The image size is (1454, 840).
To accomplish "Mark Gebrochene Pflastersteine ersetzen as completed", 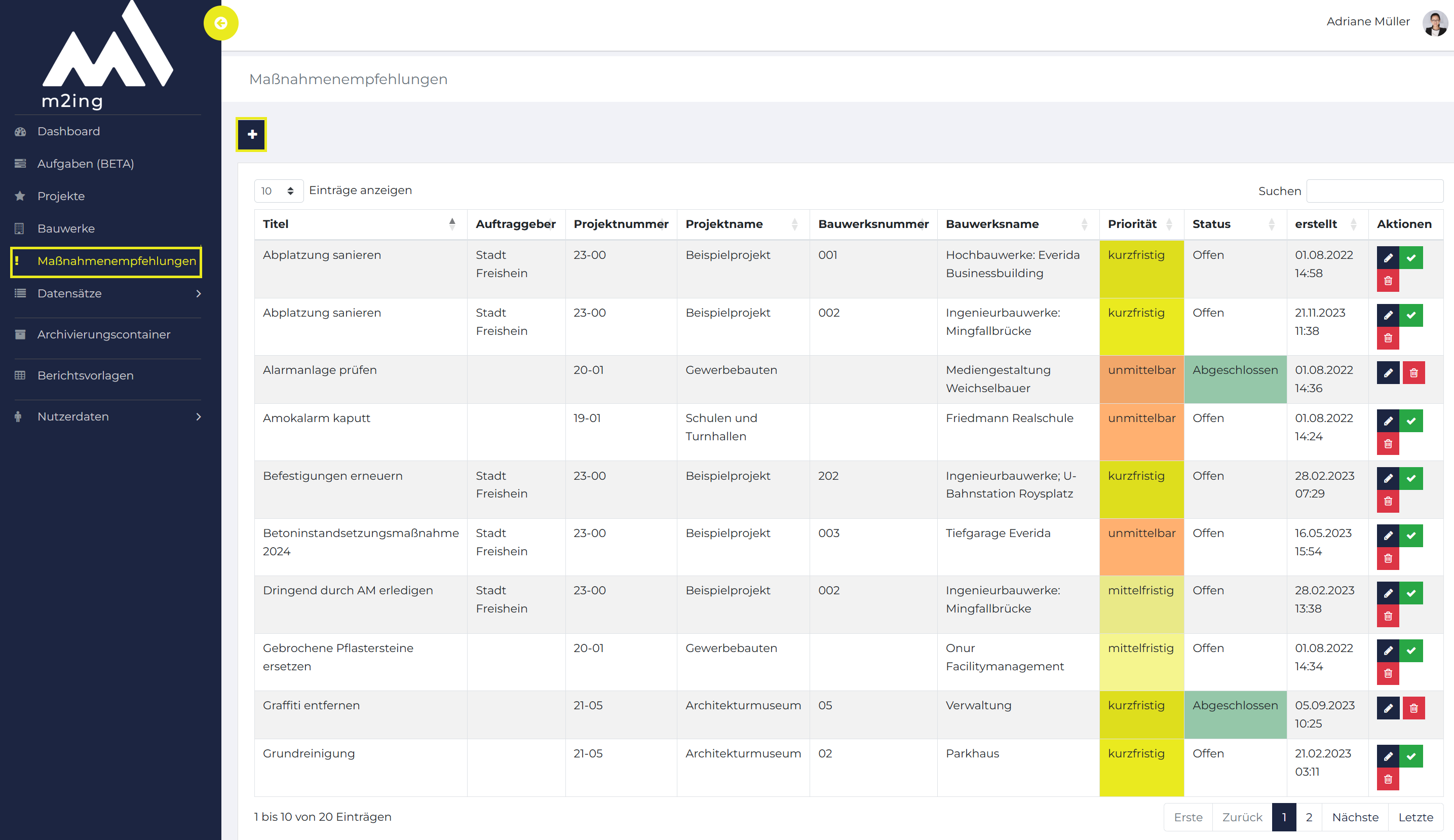I will pyautogui.click(x=1411, y=650).
